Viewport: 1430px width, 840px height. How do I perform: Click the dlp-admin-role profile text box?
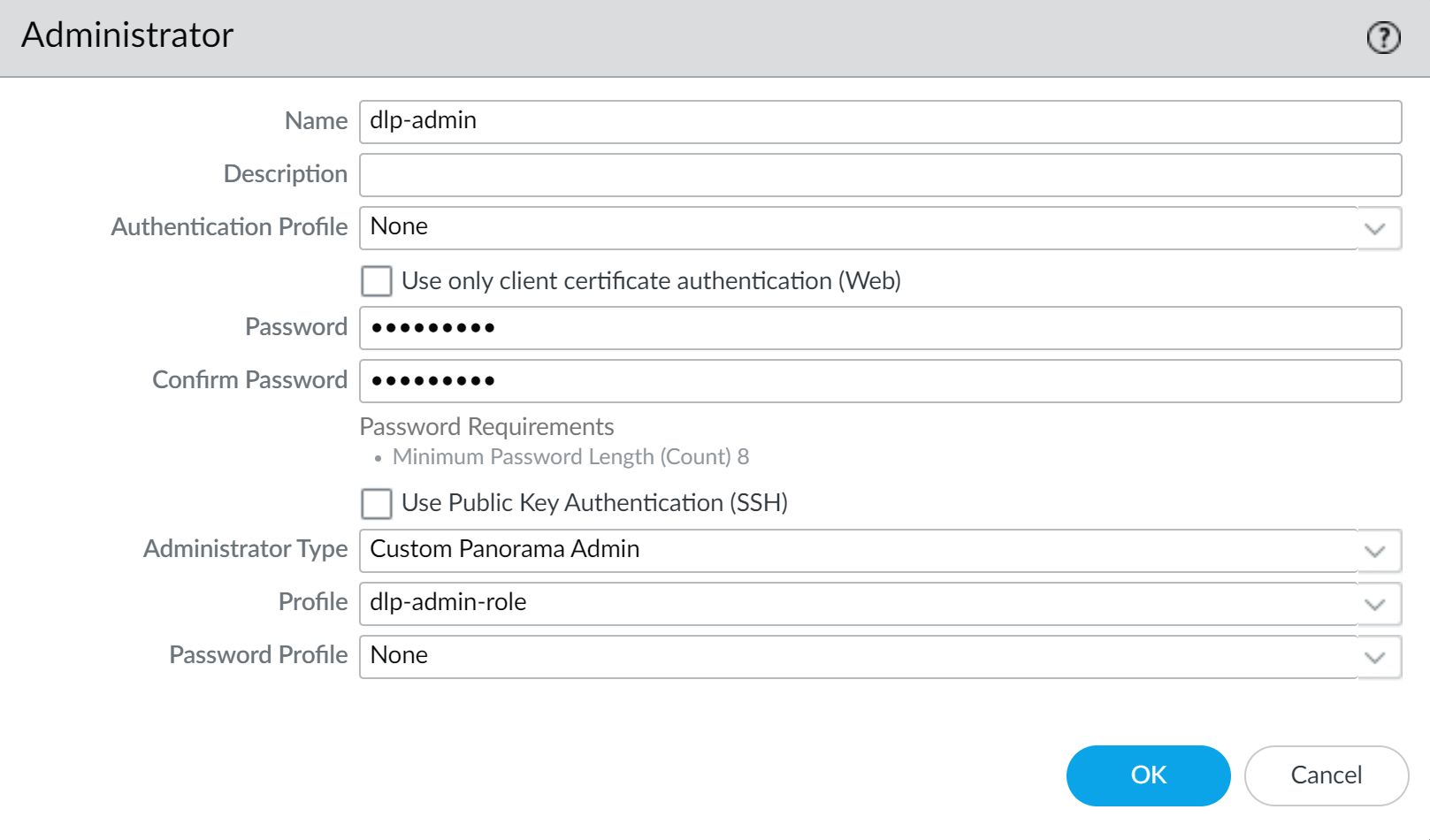click(858, 603)
